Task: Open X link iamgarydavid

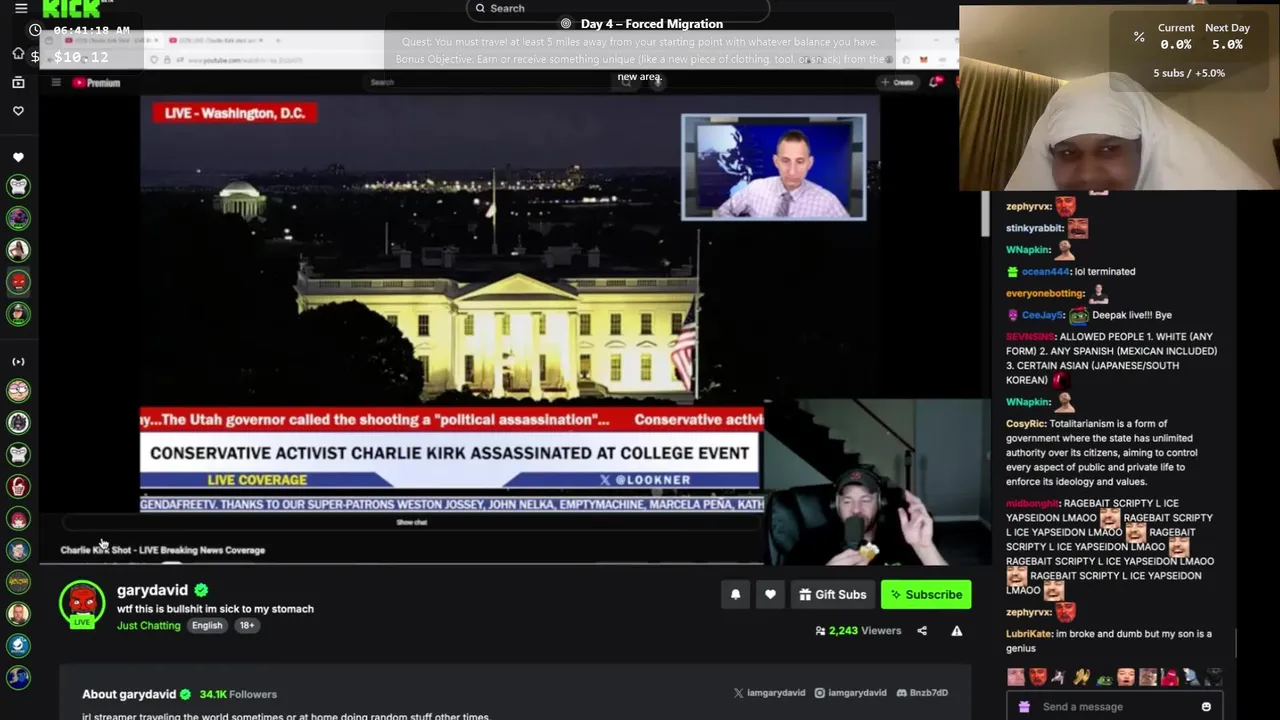Action: click(x=769, y=693)
